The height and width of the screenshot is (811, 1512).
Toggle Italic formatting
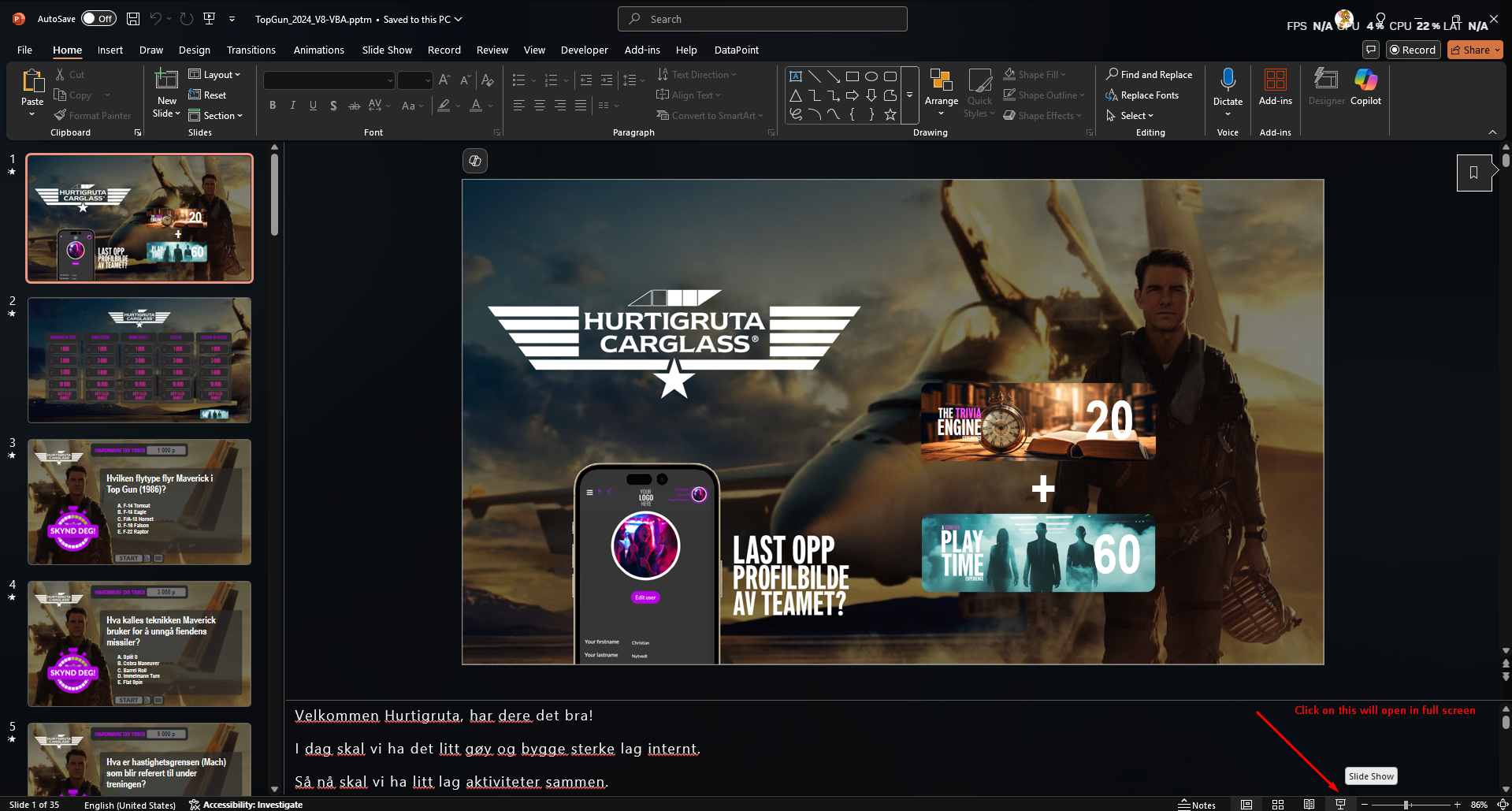(293, 106)
